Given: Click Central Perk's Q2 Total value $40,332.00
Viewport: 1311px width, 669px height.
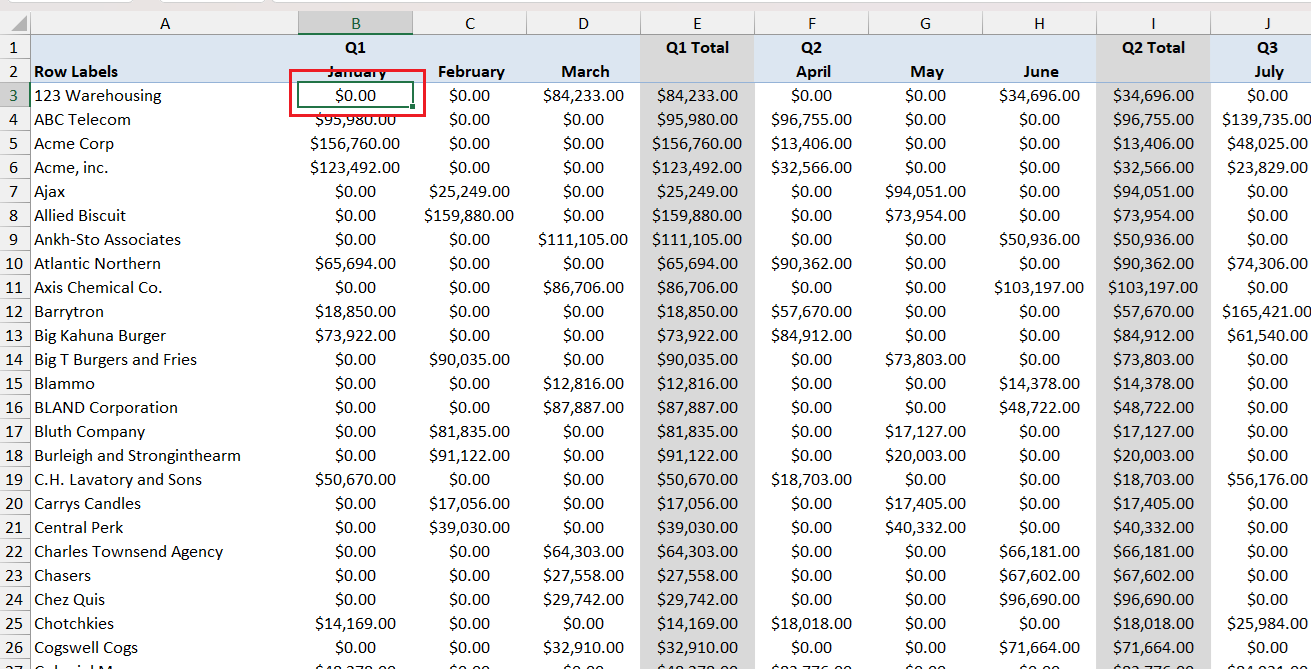Looking at the screenshot, I should [x=1153, y=528].
